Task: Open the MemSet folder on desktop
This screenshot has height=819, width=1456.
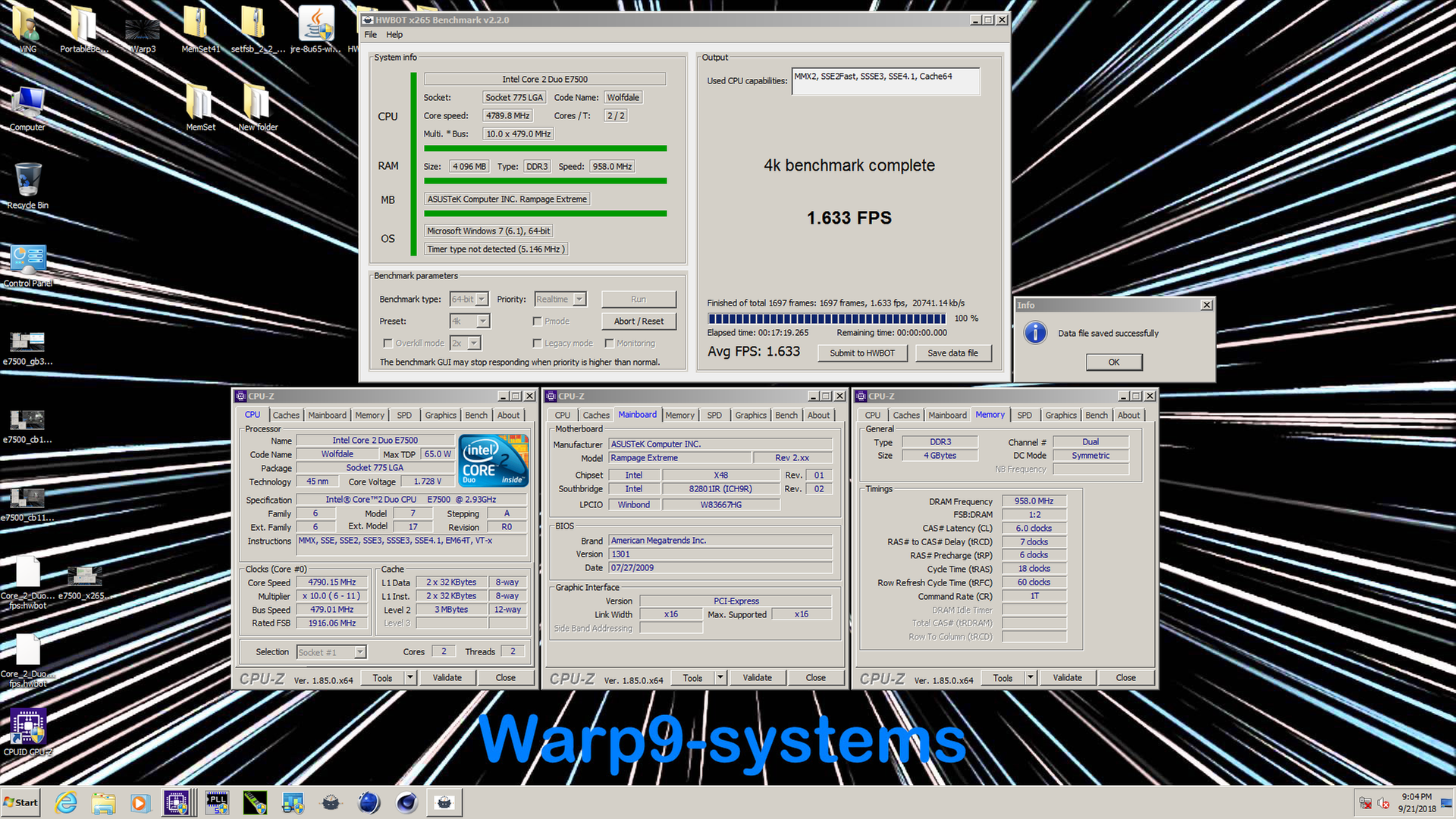Action: [x=200, y=108]
